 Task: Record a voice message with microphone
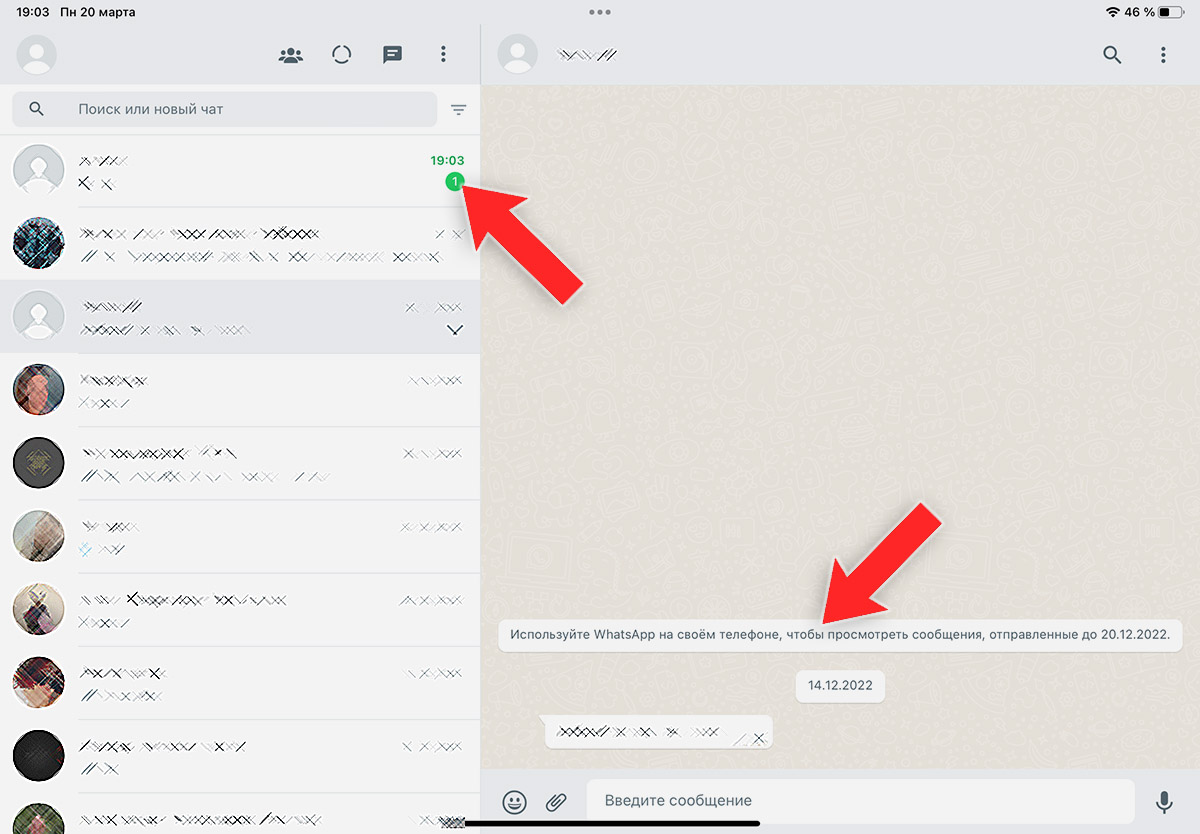tap(1164, 801)
